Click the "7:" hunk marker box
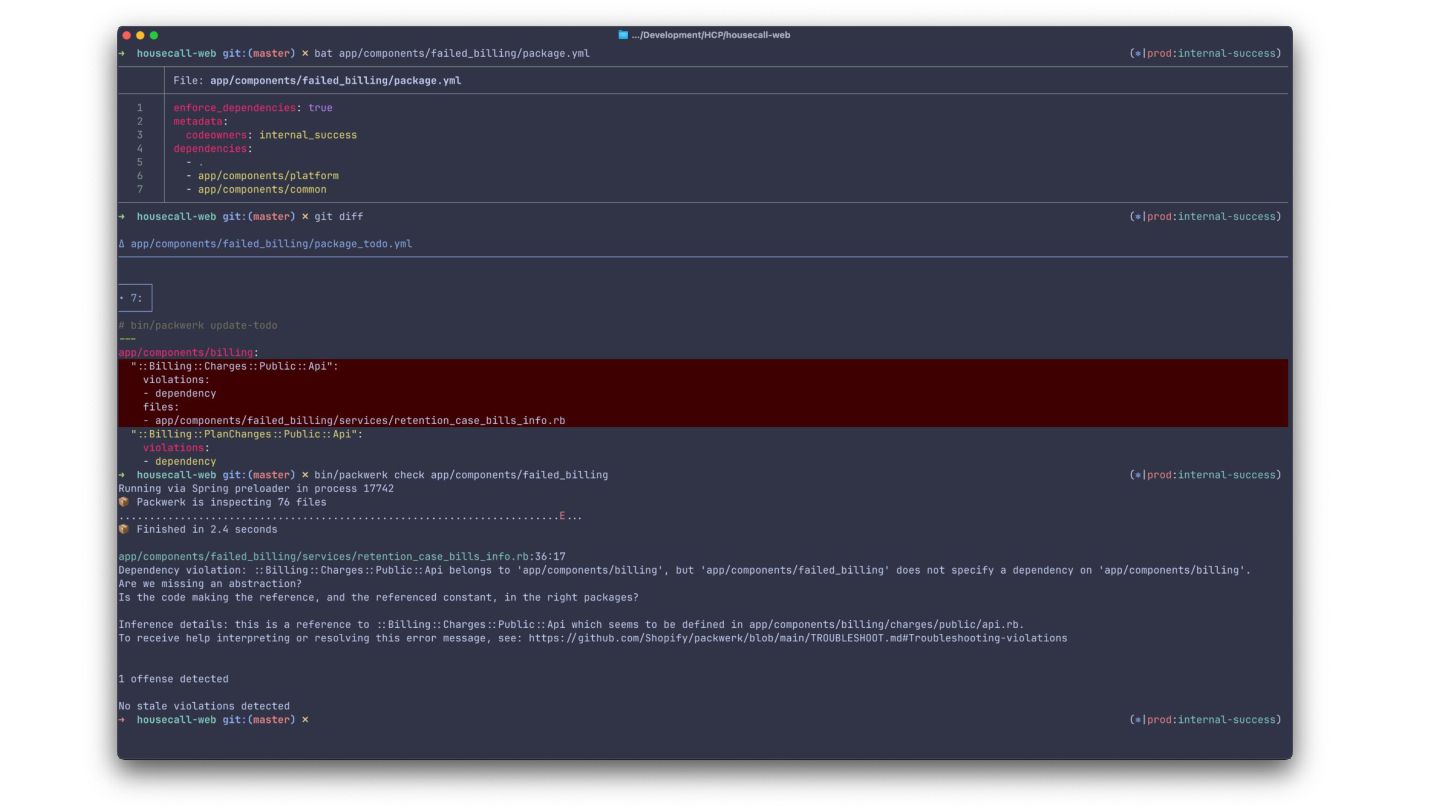This screenshot has height=810, width=1440. pyautogui.click(x=135, y=298)
